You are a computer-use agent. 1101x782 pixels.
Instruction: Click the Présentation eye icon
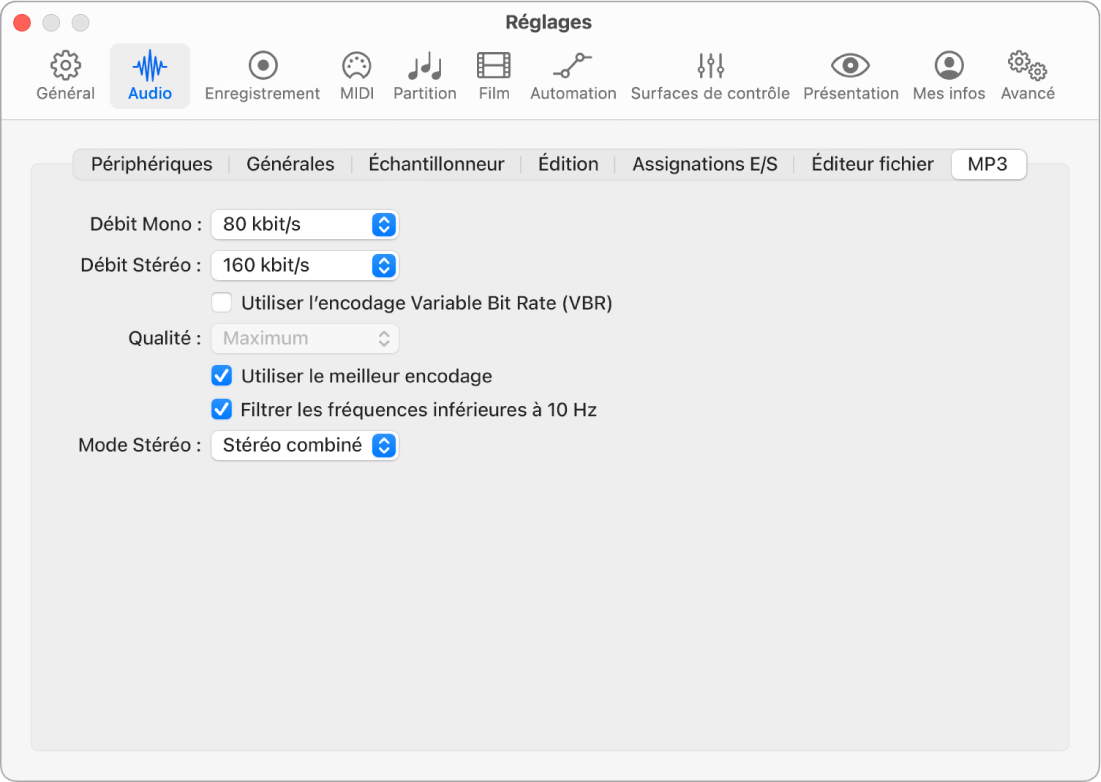point(850,66)
